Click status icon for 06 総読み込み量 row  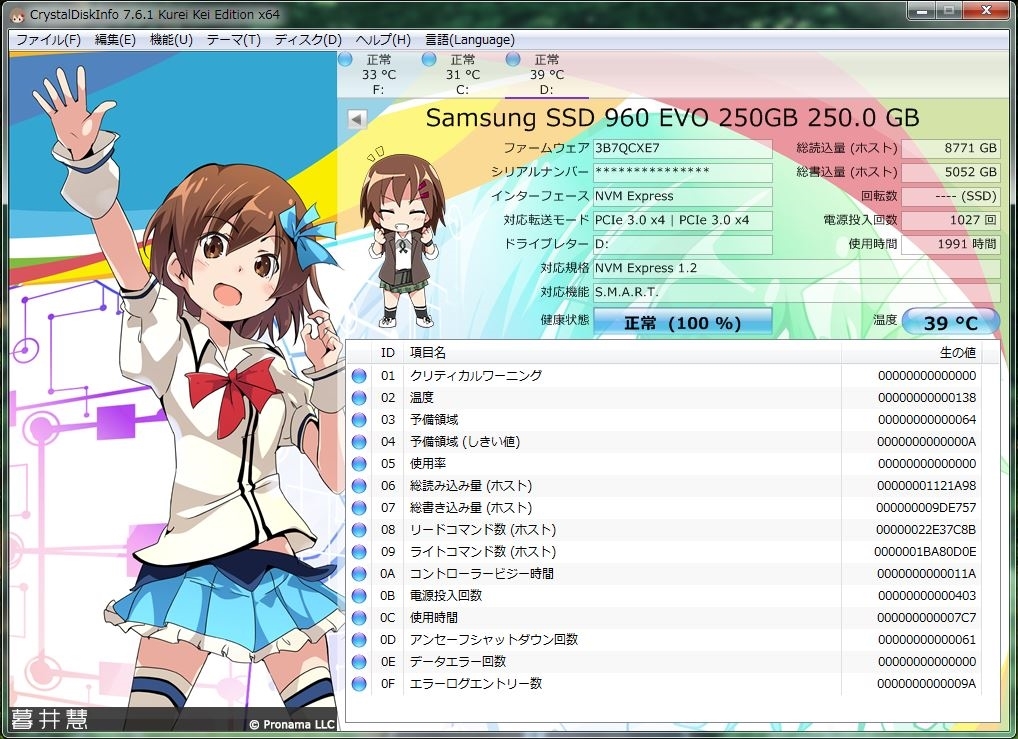click(359, 486)
